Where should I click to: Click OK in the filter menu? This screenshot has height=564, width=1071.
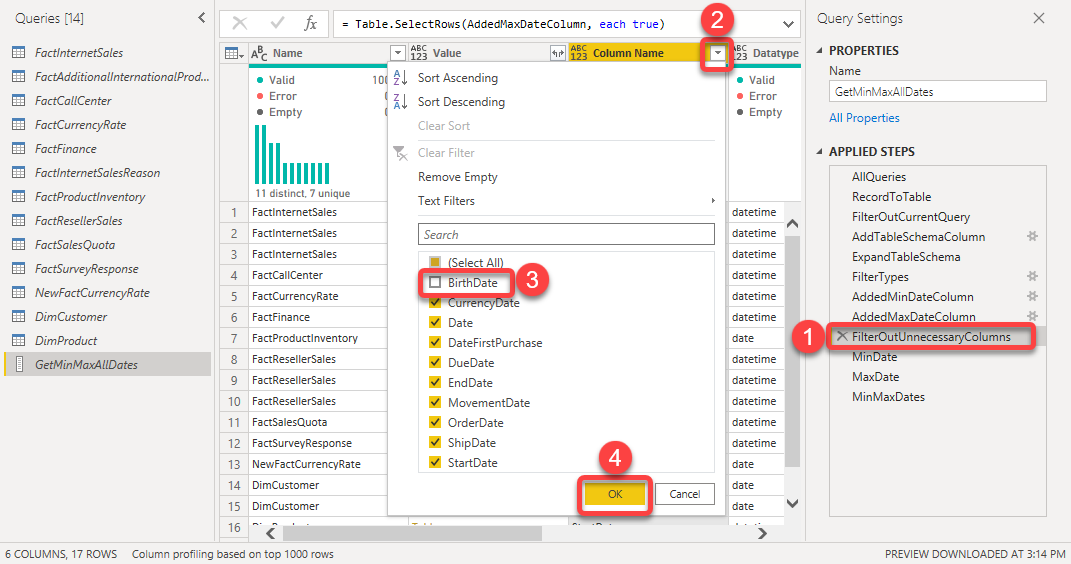[615, 494]
